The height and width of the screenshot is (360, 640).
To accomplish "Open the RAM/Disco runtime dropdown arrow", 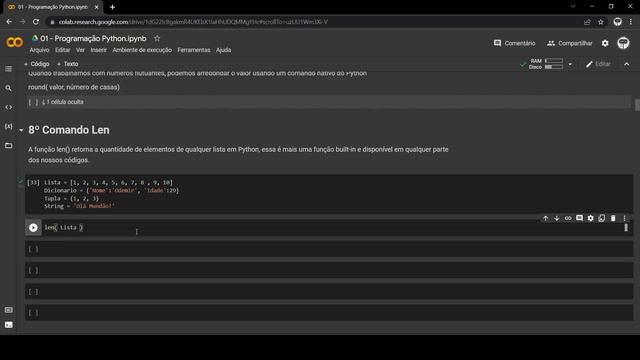I will (570, 64).
